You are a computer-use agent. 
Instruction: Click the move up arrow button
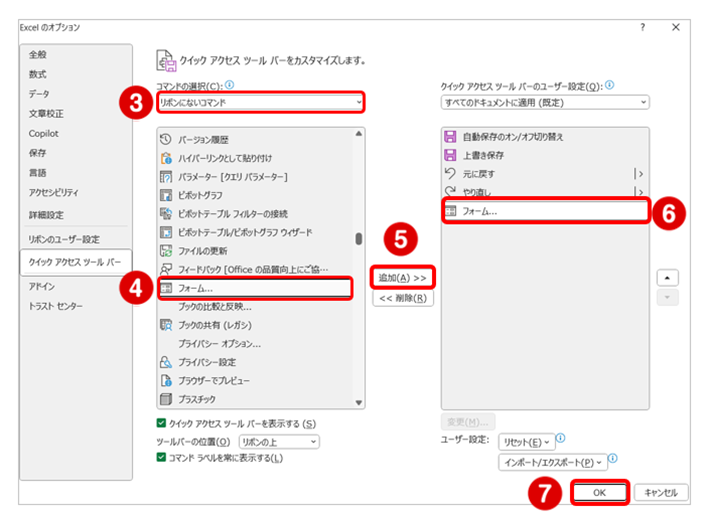[x=667, y=278]
